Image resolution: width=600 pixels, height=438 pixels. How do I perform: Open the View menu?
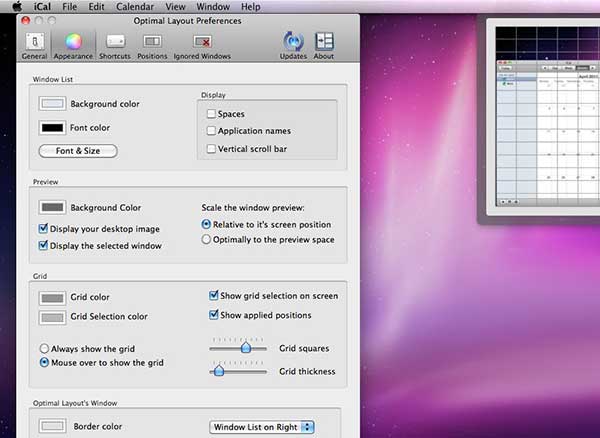[175, 7]
